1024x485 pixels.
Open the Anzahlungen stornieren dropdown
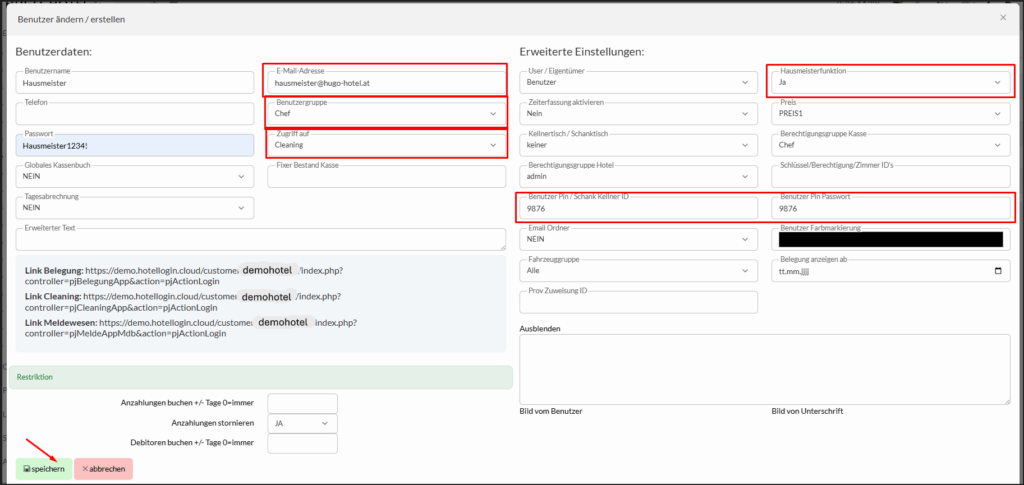302,423
